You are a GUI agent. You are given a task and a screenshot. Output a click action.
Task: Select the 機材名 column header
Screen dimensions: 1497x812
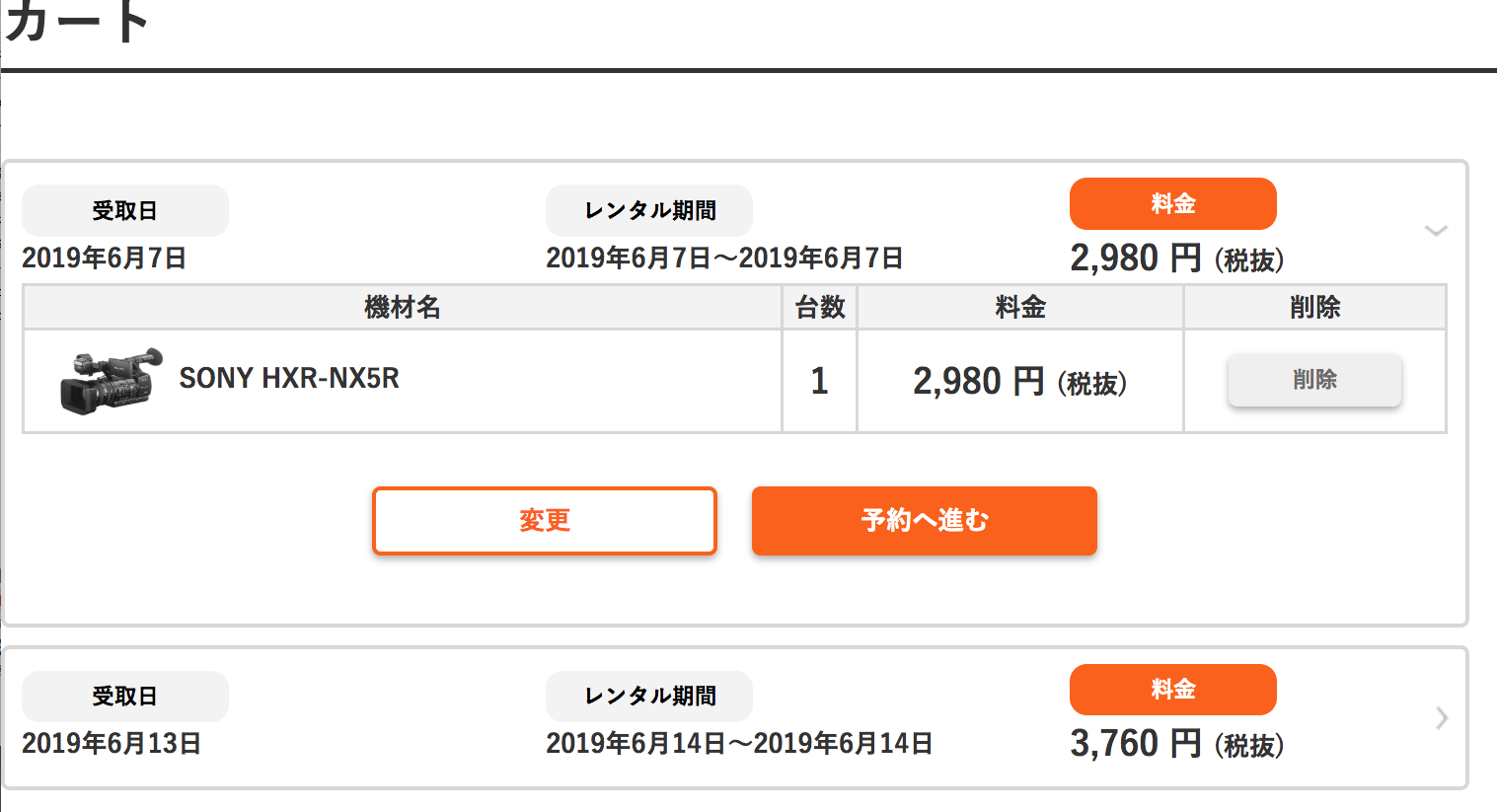pos(403,308)
